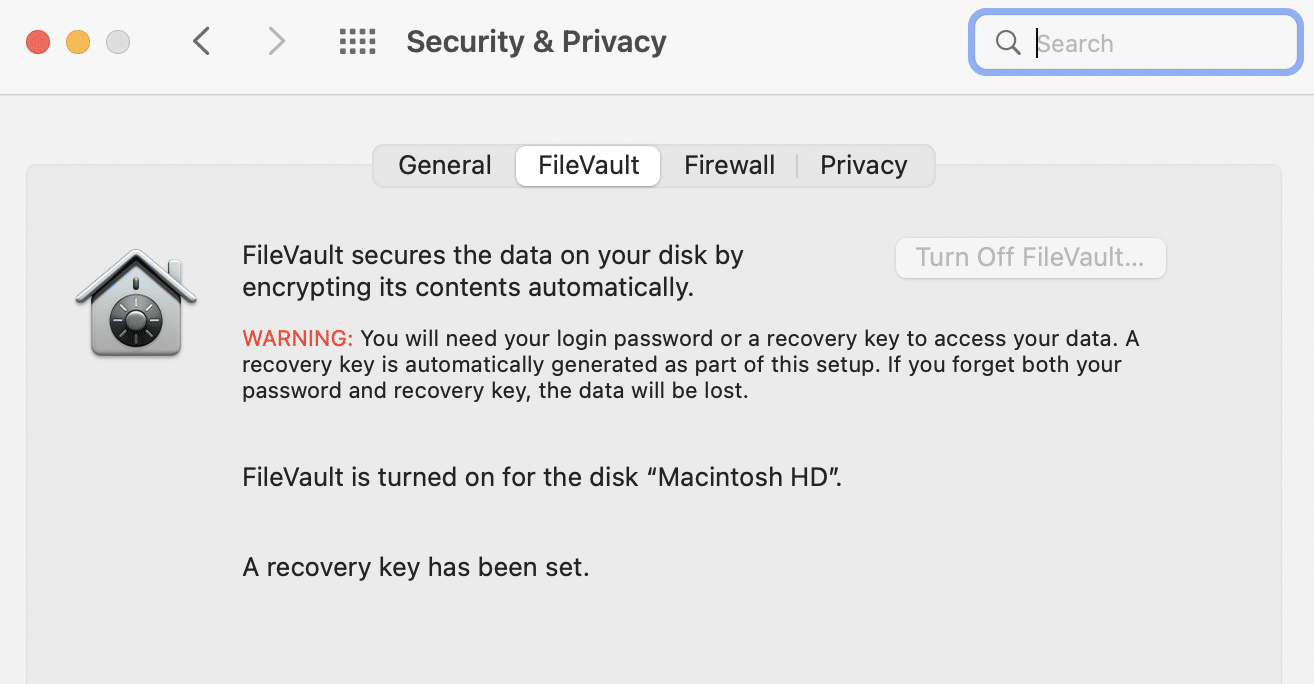The image size is (1314, 684).
Task: Click the gray zoom window button
Action: pyautogui.click(x=118, y=43)
